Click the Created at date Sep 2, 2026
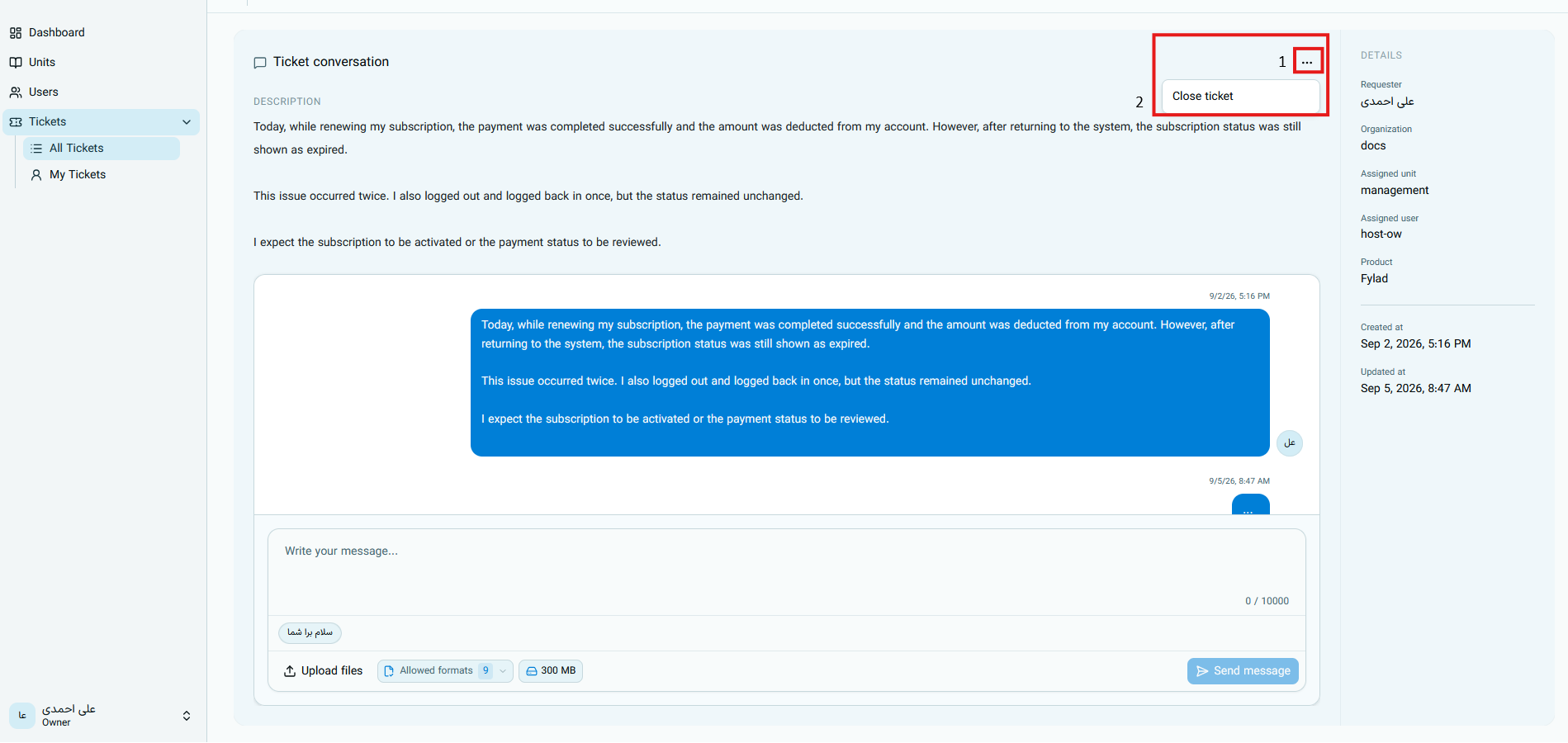This screenshot has height=743, width=1568. click(1415, 343)
